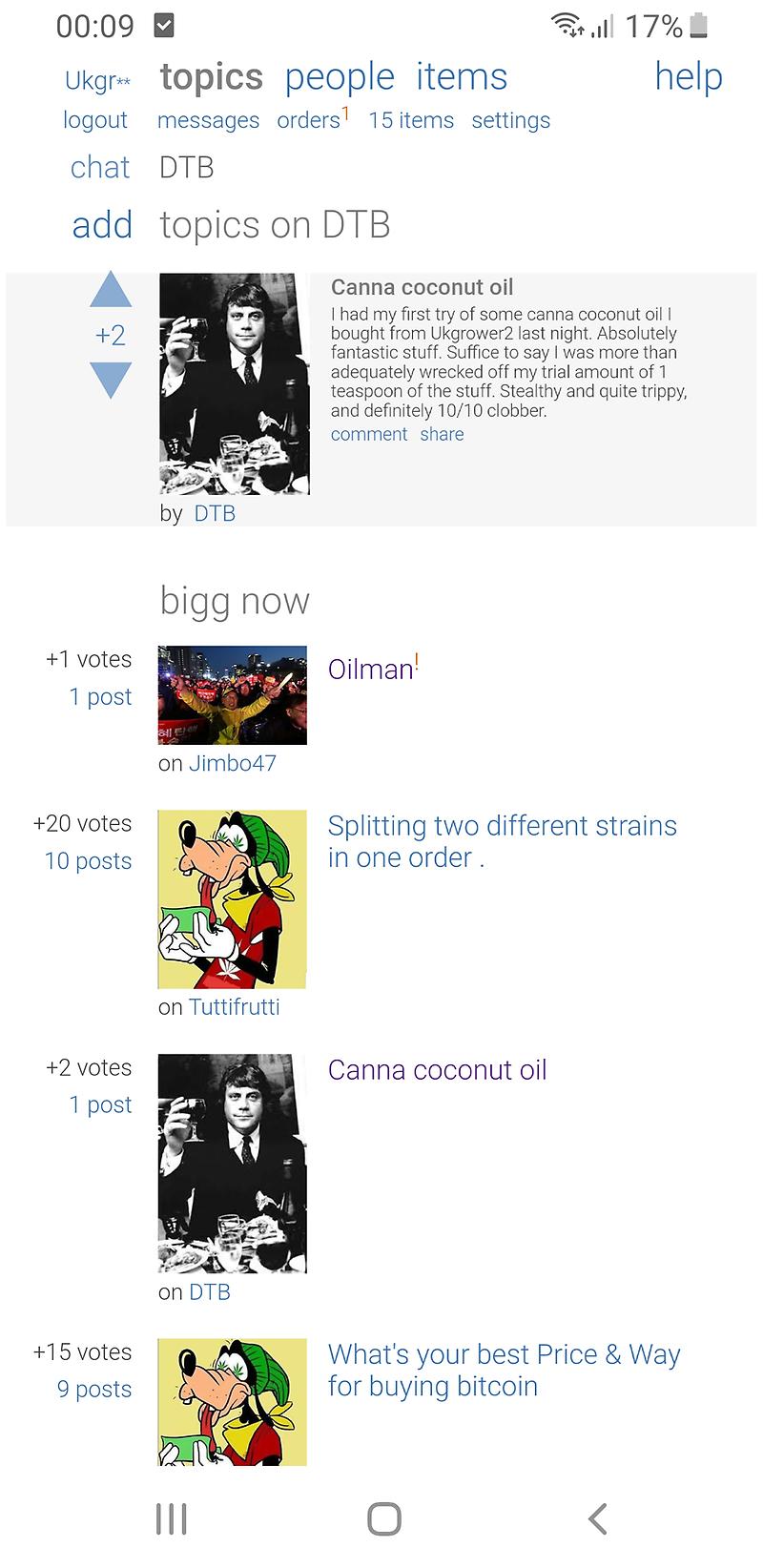The width and height of the screenshot is (763, 1568).
Task: Open the Oilman topic
Action: click(x=370, y=669)
